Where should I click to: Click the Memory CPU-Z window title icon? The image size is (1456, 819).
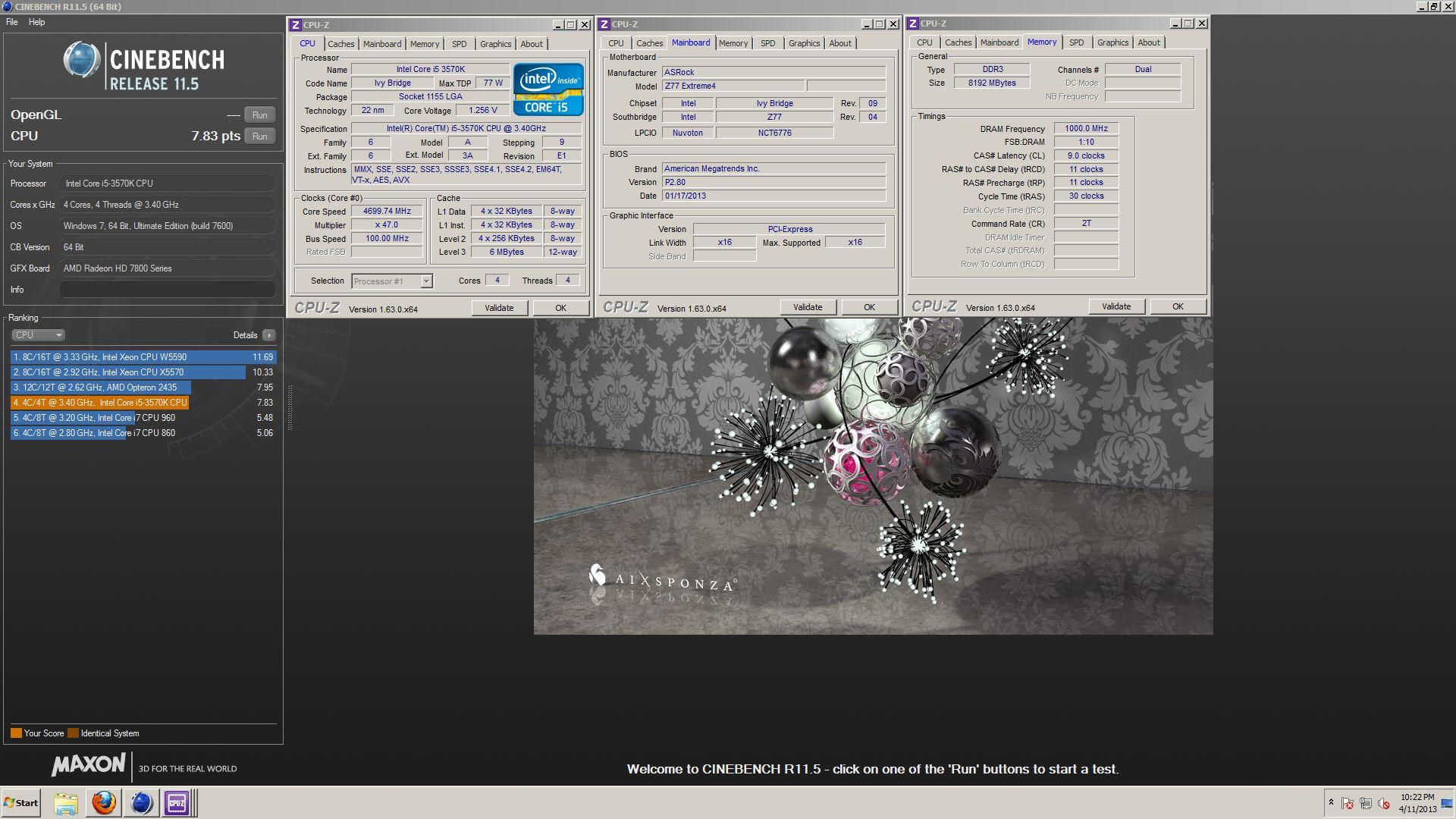tap(913, 24)
